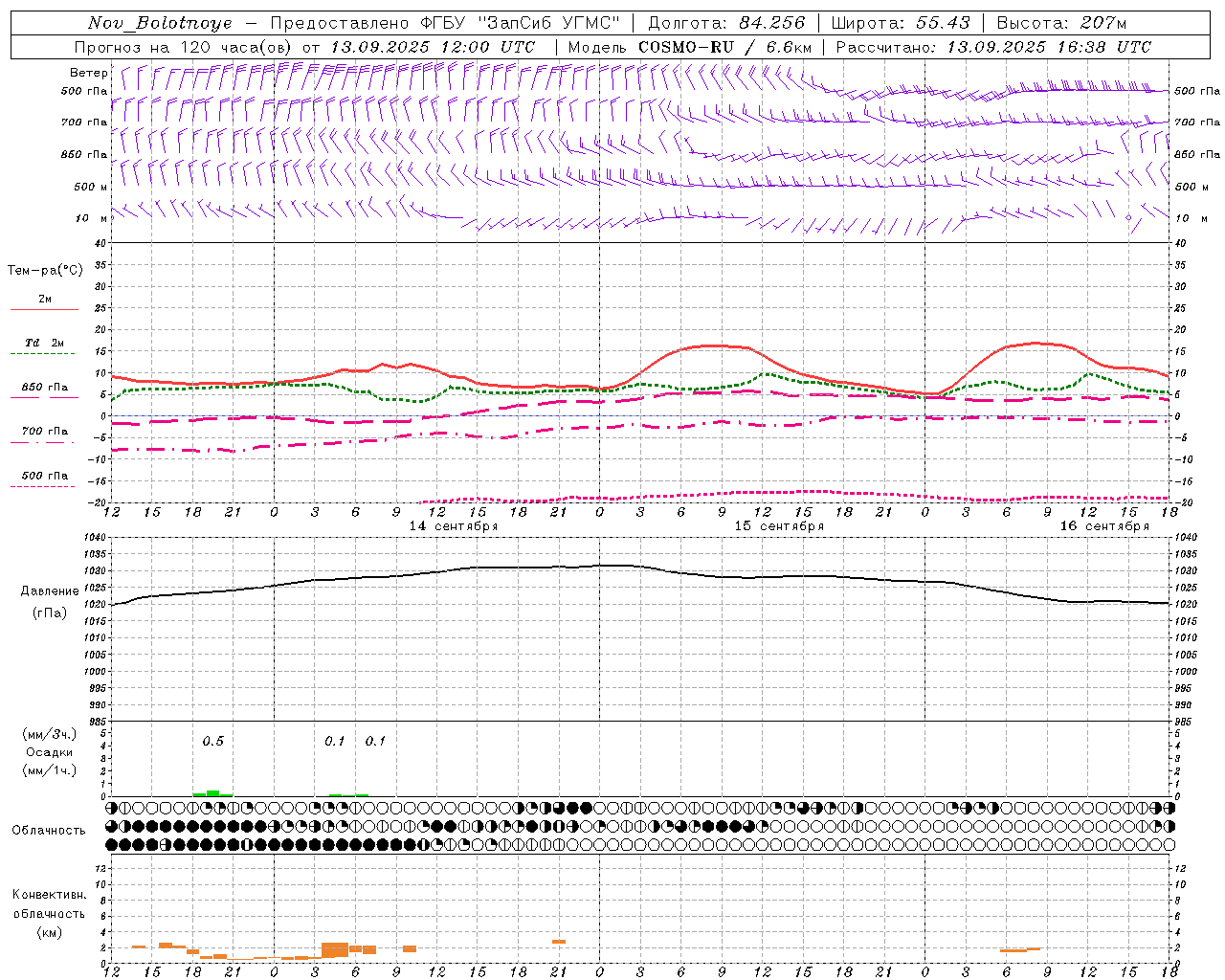This screenshot has height=980, width=1225.
Task: Click the calm wind circle at 10 м level
Action: (x=1128, y=218)
